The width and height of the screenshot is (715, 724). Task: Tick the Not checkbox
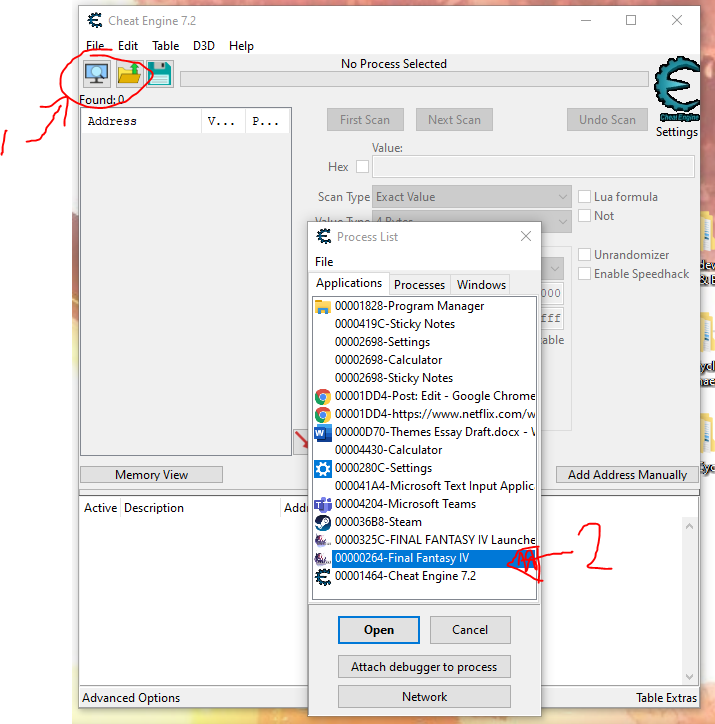point(584,215)
